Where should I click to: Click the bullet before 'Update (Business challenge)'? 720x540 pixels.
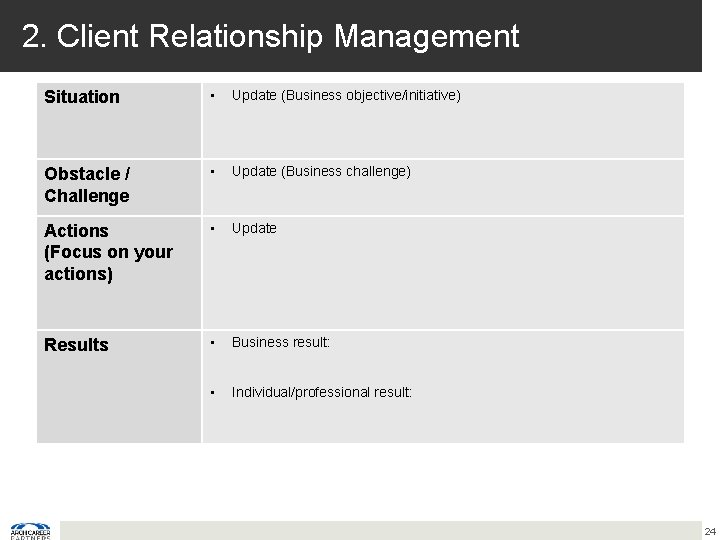(212, 171)
